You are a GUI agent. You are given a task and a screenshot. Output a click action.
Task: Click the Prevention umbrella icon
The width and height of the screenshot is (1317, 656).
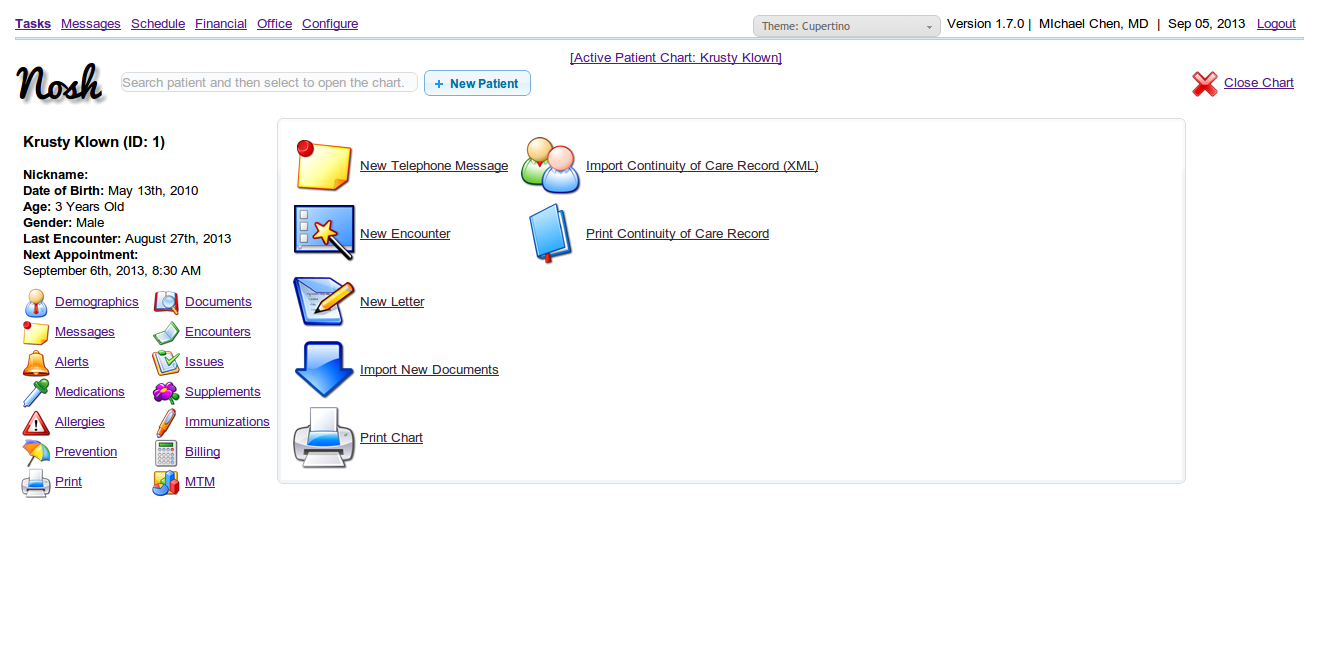pyautogui.click(x=36, y=453)
